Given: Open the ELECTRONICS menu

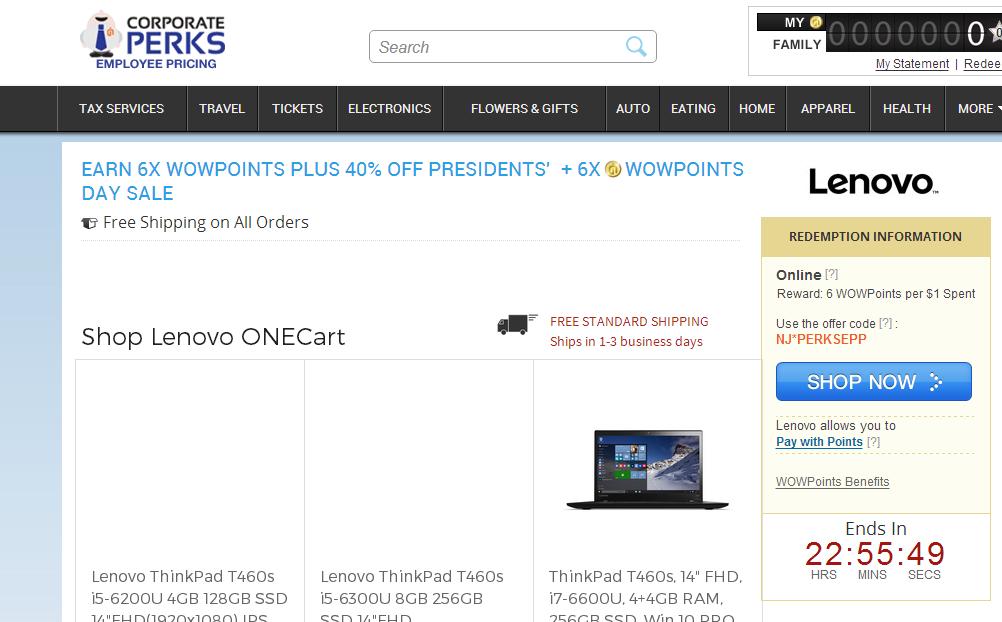Looking at the screenshot, I should [390, 109].
